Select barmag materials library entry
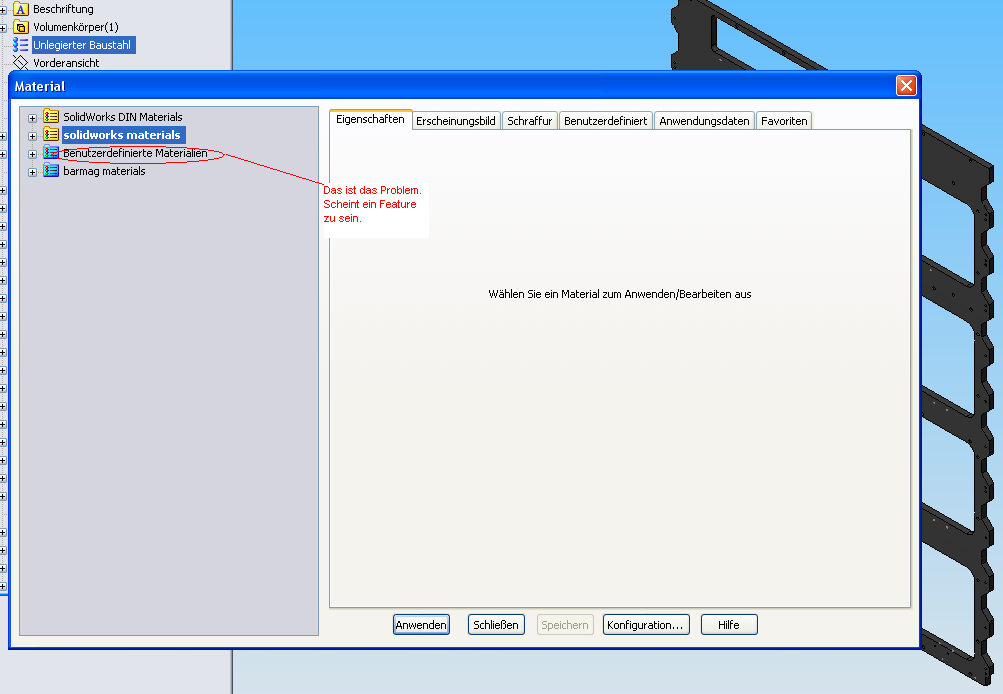 [x=104, y=171]
